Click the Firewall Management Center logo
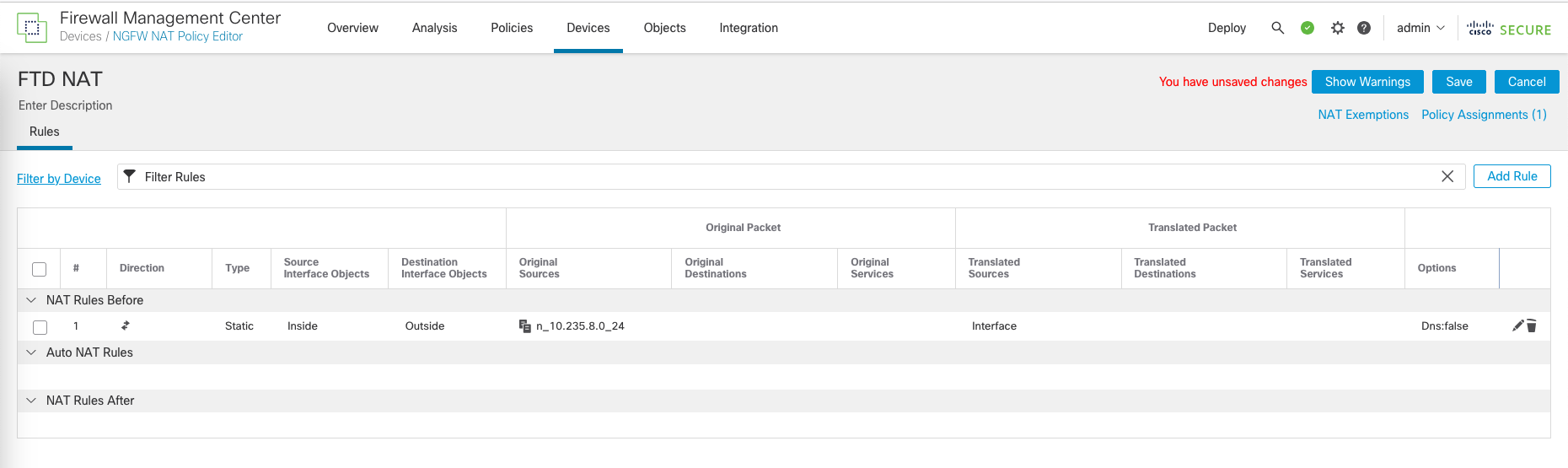This screenshot has width=1568, height=468. (32, 27)
